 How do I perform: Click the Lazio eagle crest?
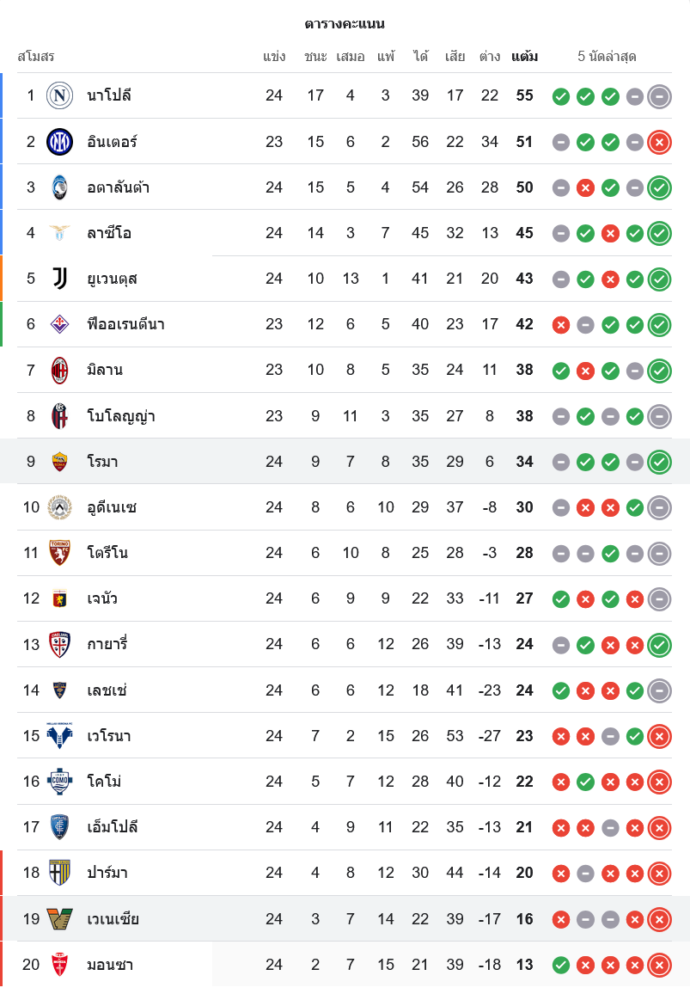tap(60, 233)
